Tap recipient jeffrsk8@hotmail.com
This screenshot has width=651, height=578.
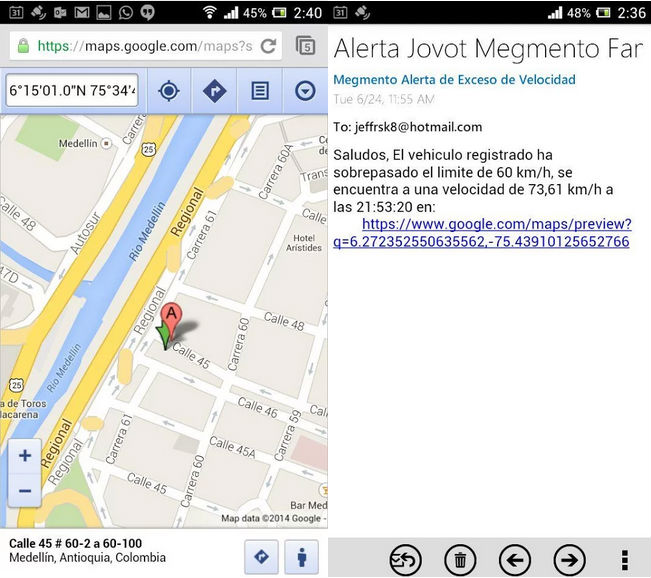click(x=418, y=127)
